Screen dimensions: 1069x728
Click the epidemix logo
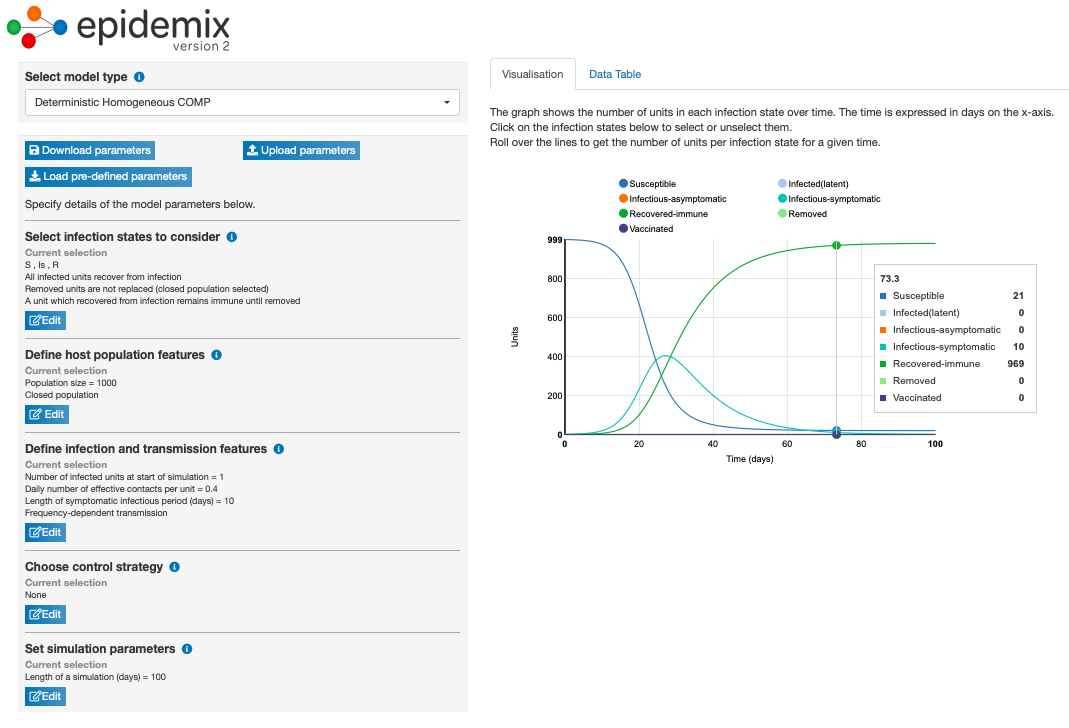pyautogui.click(x=119, y=29)
